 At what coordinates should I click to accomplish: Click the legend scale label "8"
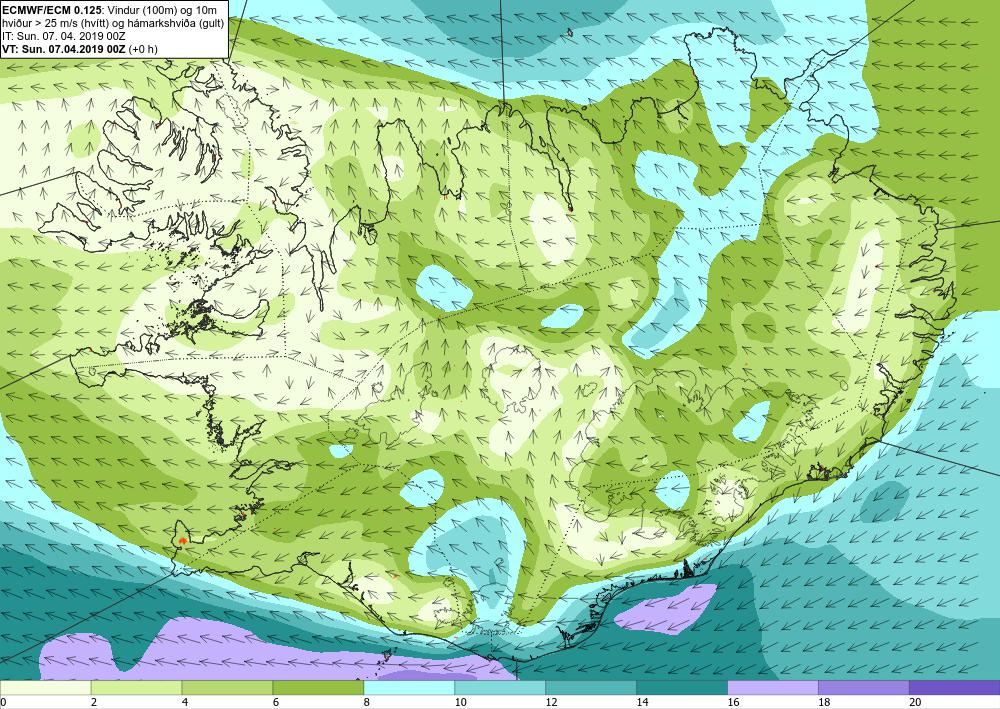point(367,702)
